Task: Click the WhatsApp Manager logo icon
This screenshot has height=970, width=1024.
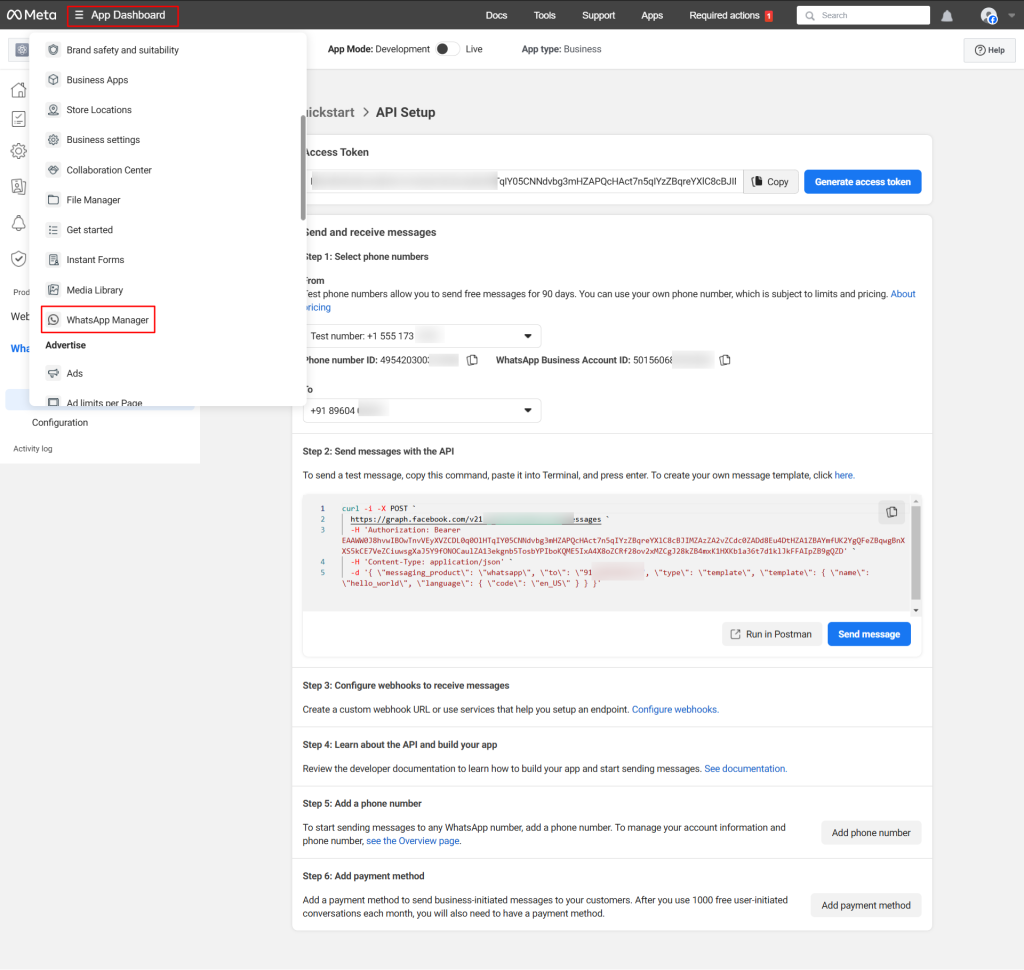Action: pos(54,320)
